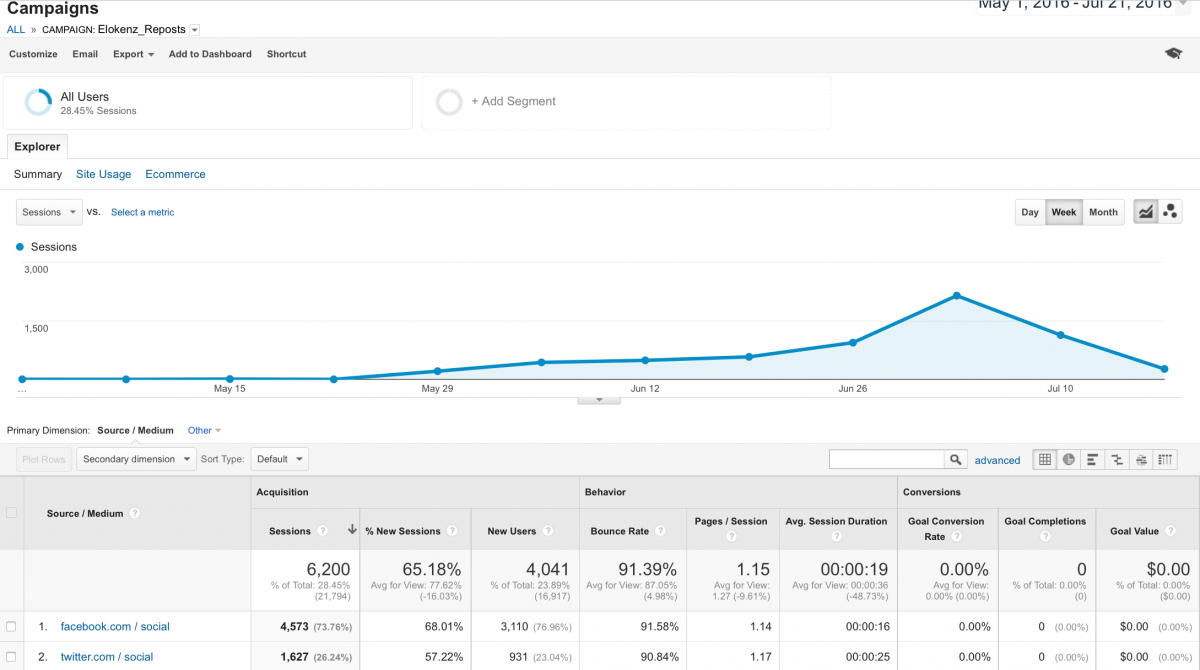The width and height of the screenshot is (1200, 670).
Task: Click the ALL breadcrumb link
Action: (x=16, y=30)
